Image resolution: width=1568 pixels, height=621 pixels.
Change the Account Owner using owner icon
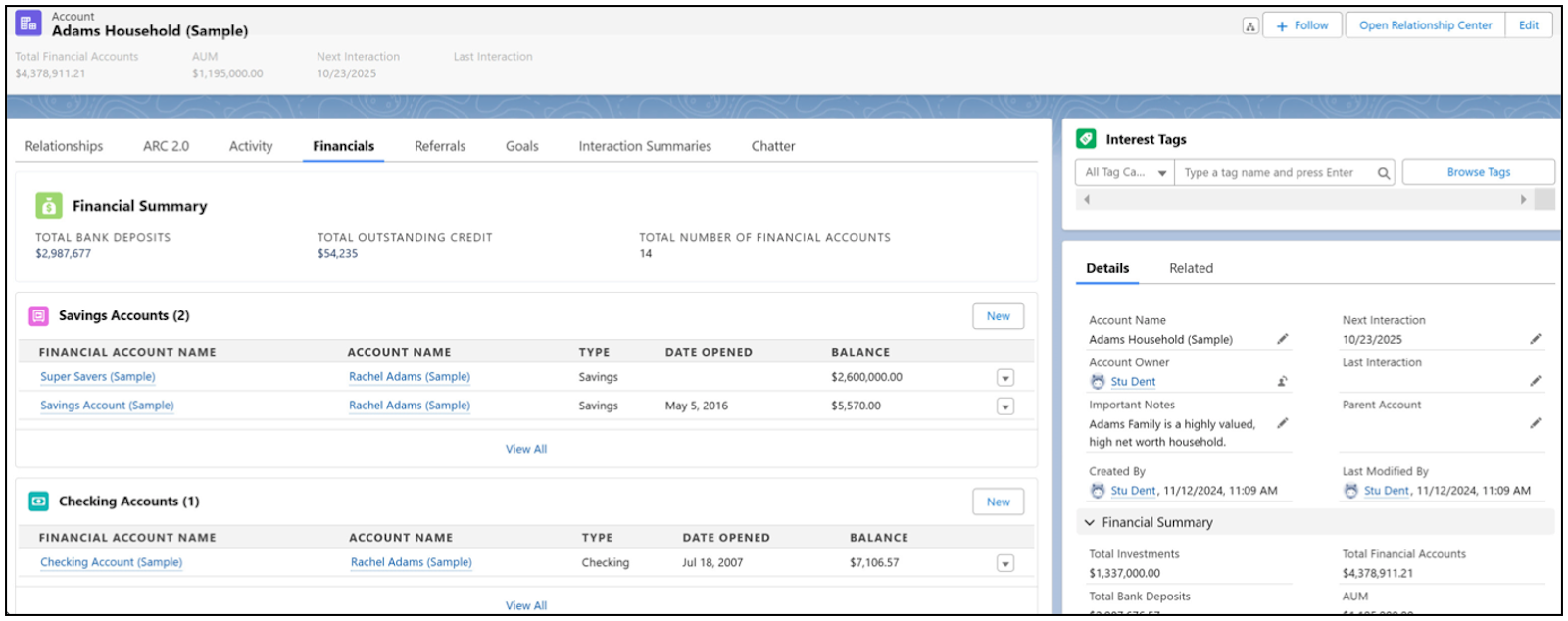click(1282, 381)
